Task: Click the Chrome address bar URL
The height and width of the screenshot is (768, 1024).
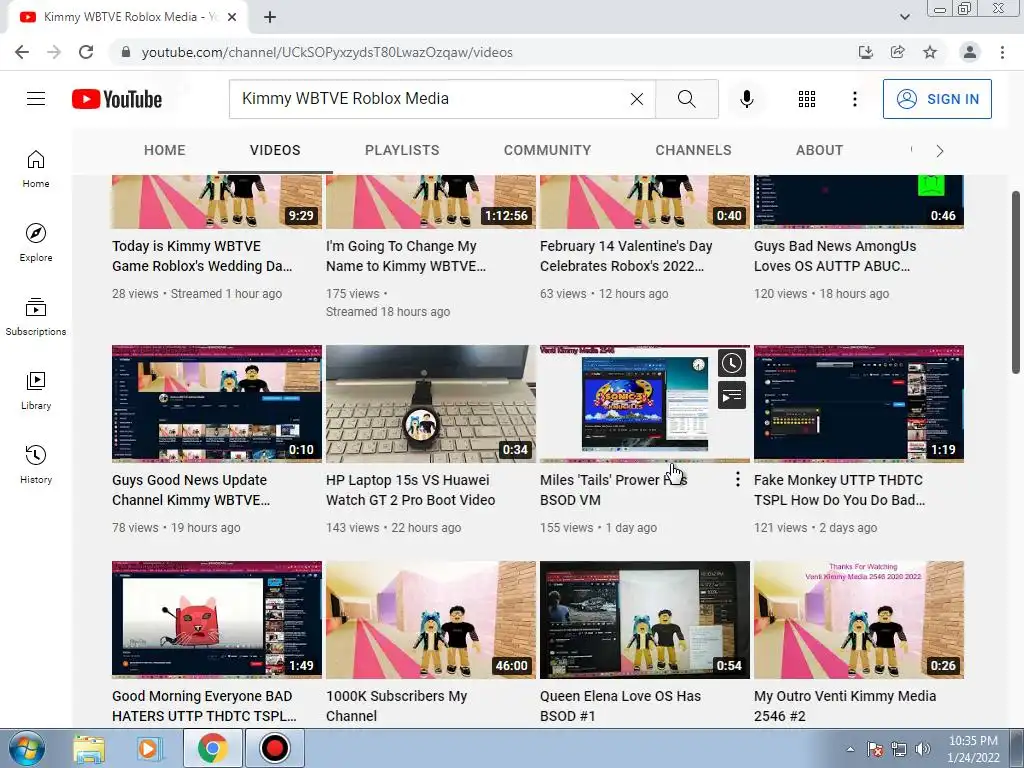Action: click(327, 52)
